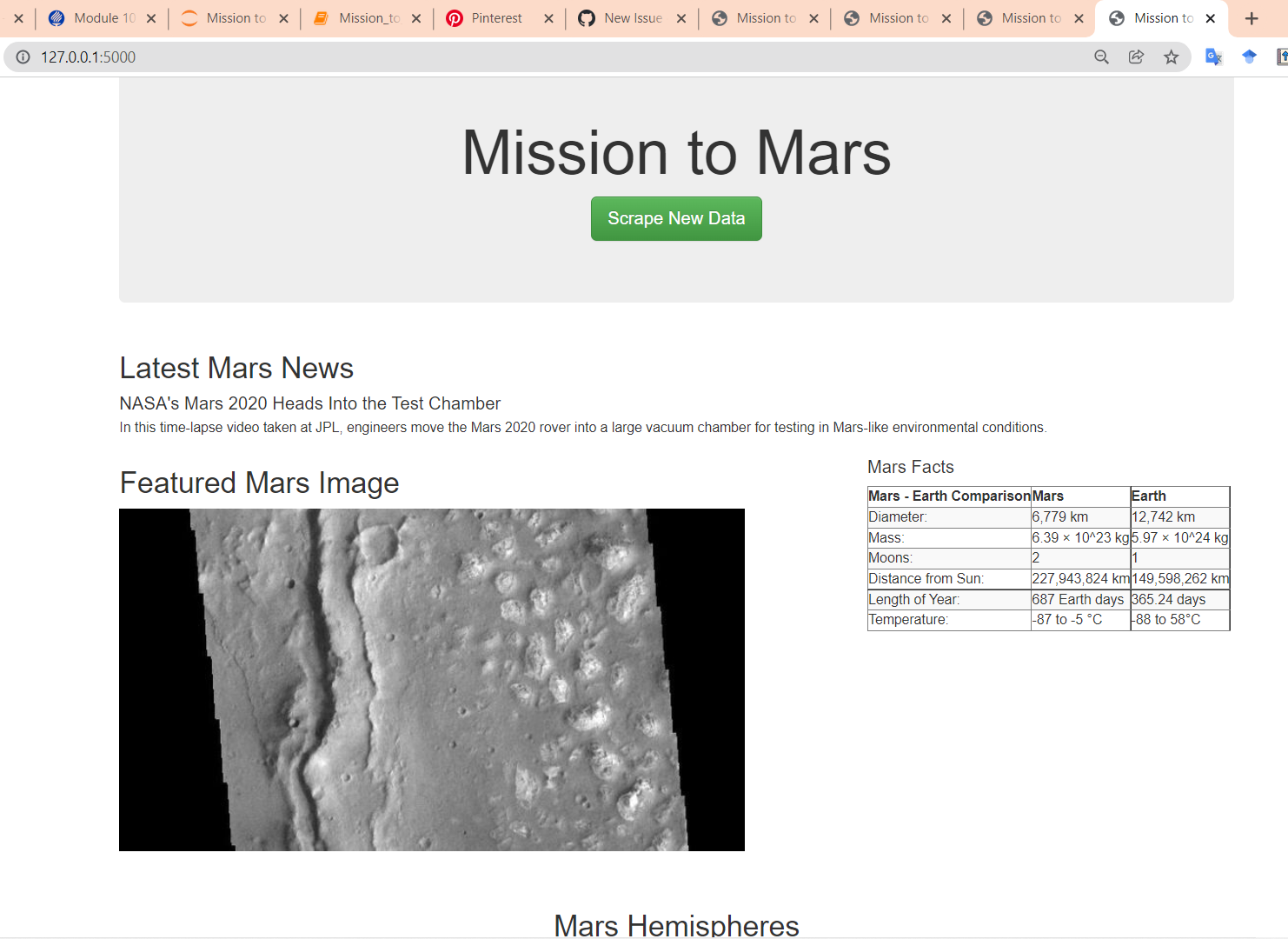Close the New Issue tab
The width and height of the screenshot is (1288, 939).
[x=681, y=18]
